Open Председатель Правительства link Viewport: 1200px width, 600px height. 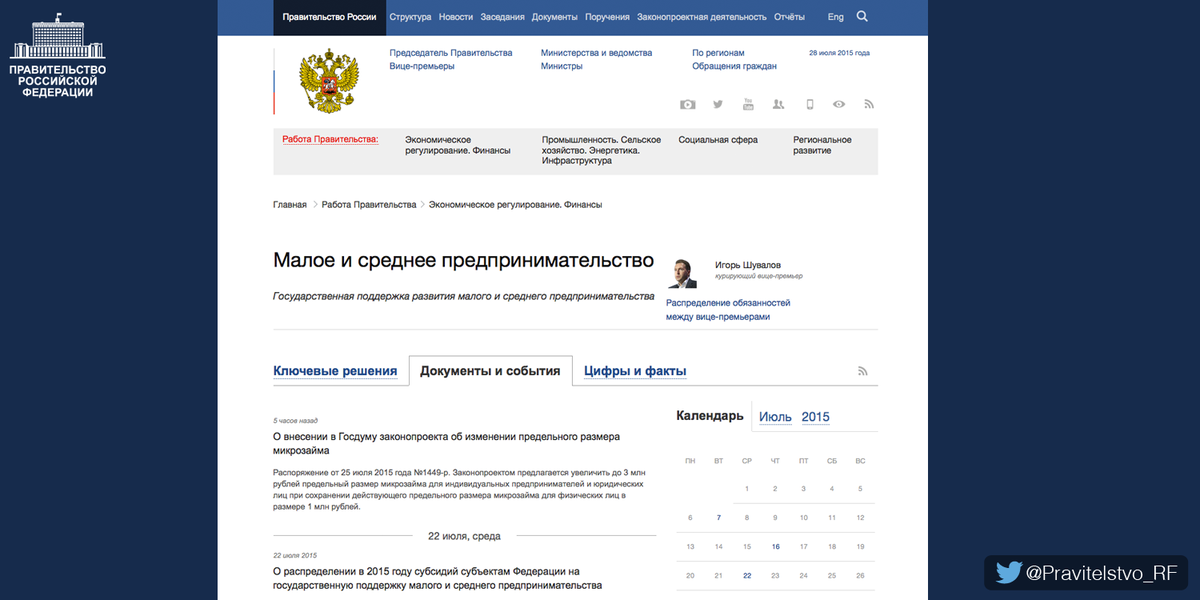(451, 53)
